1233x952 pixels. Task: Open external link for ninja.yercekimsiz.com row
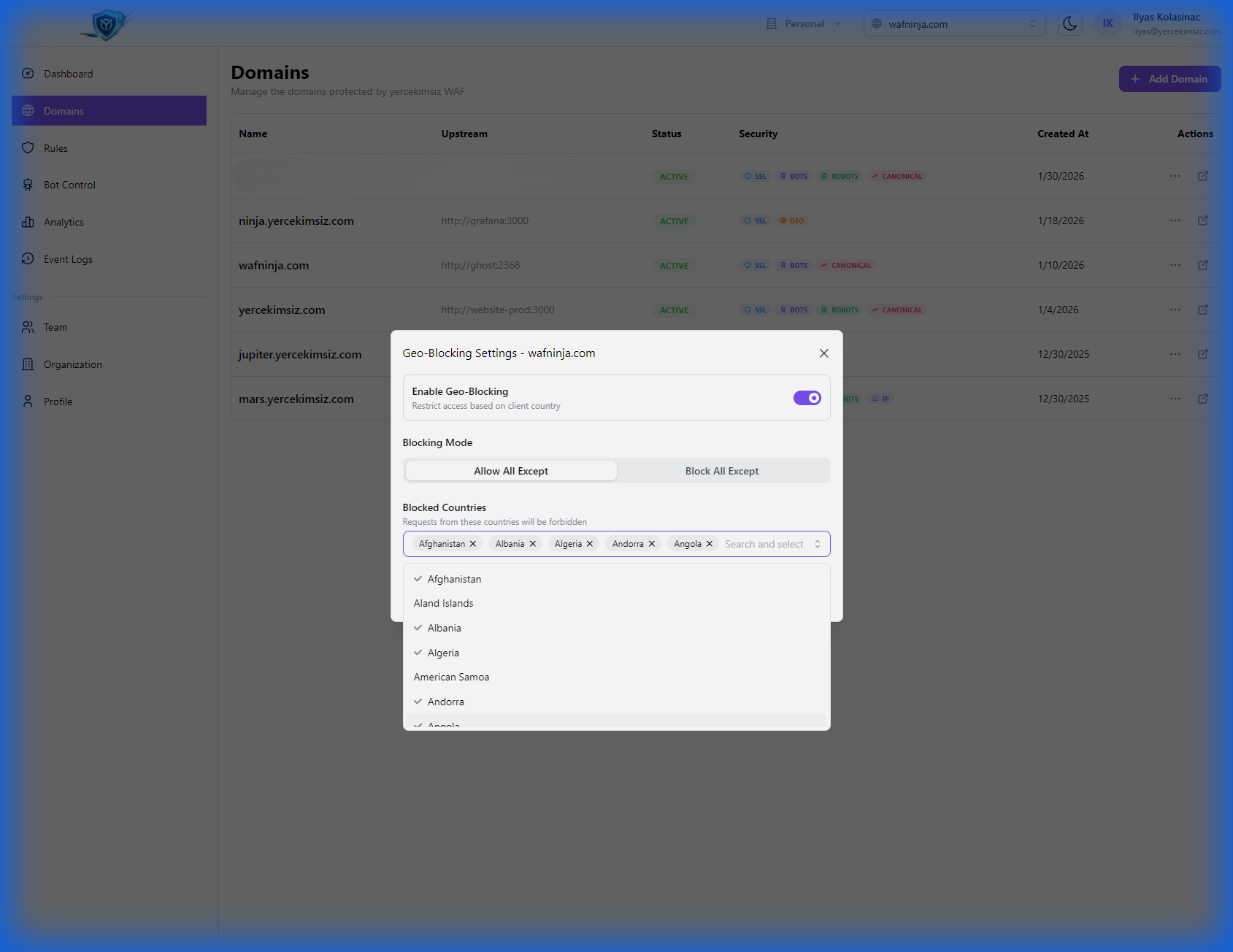pyautogui.click(x=1203, y=220)
